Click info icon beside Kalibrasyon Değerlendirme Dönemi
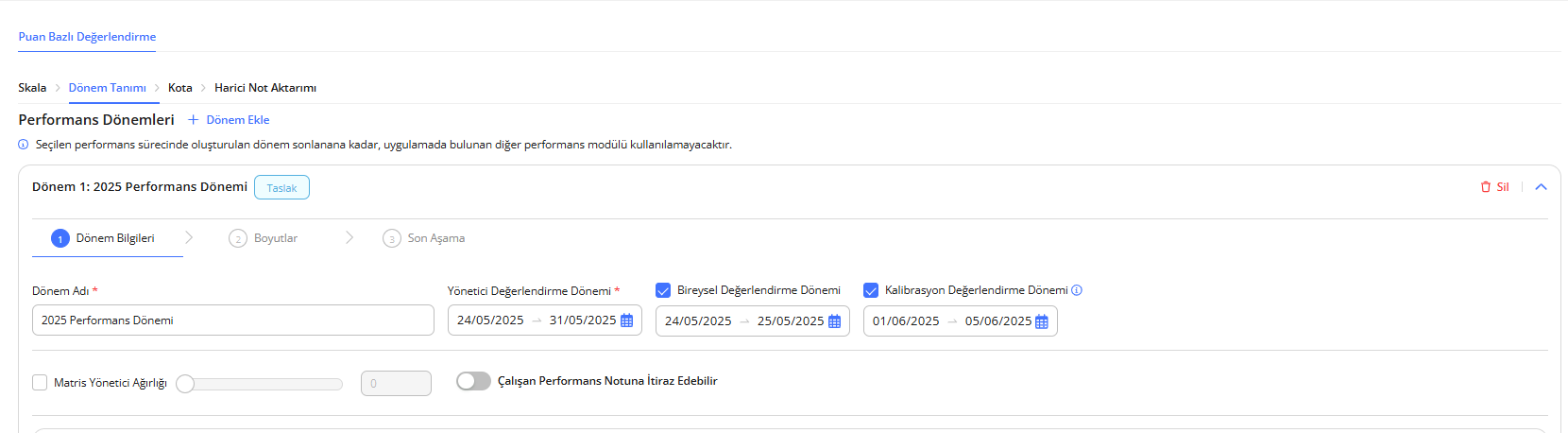 coord(1077,290)
